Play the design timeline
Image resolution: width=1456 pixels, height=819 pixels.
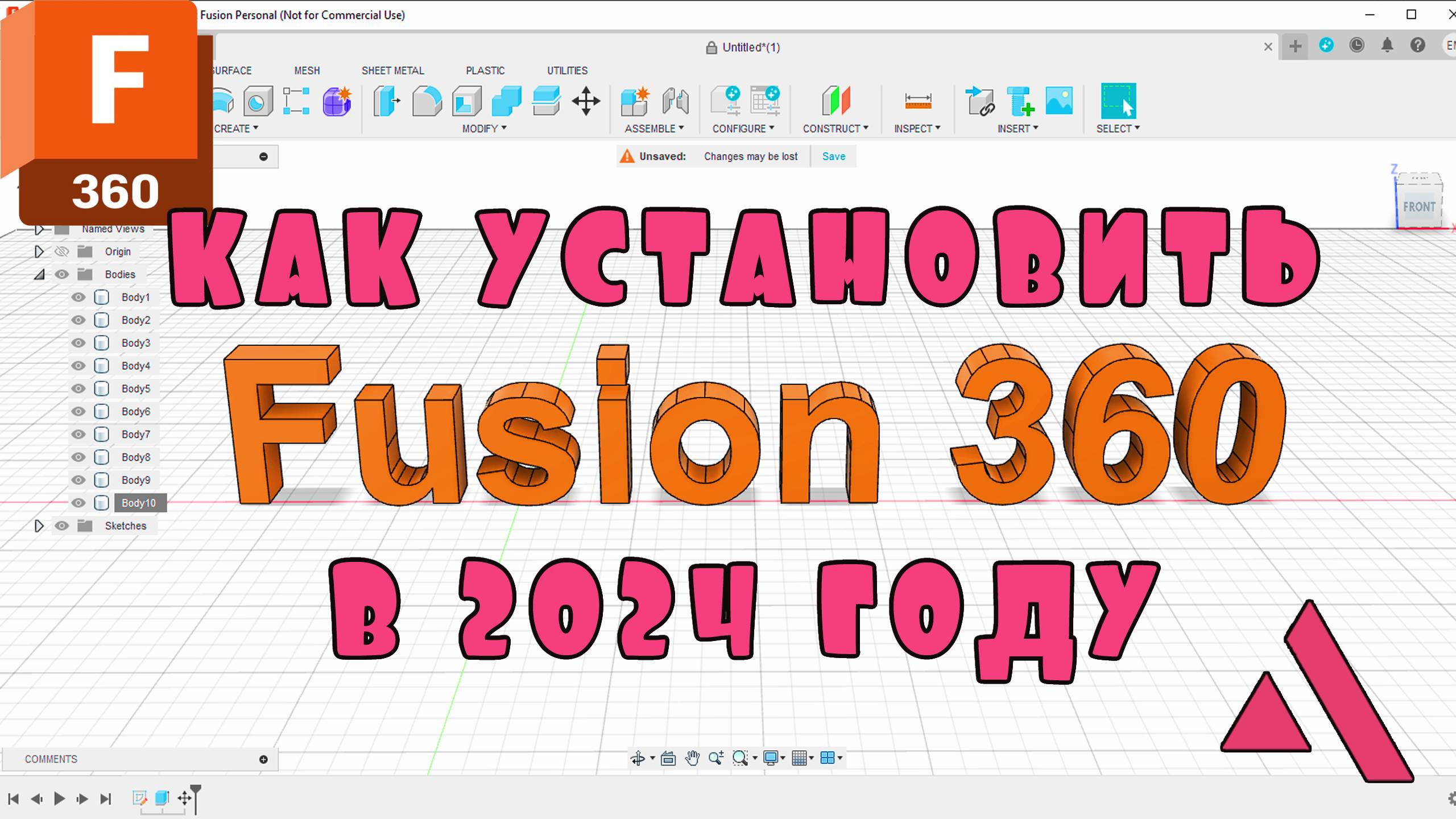pos(59,799)
